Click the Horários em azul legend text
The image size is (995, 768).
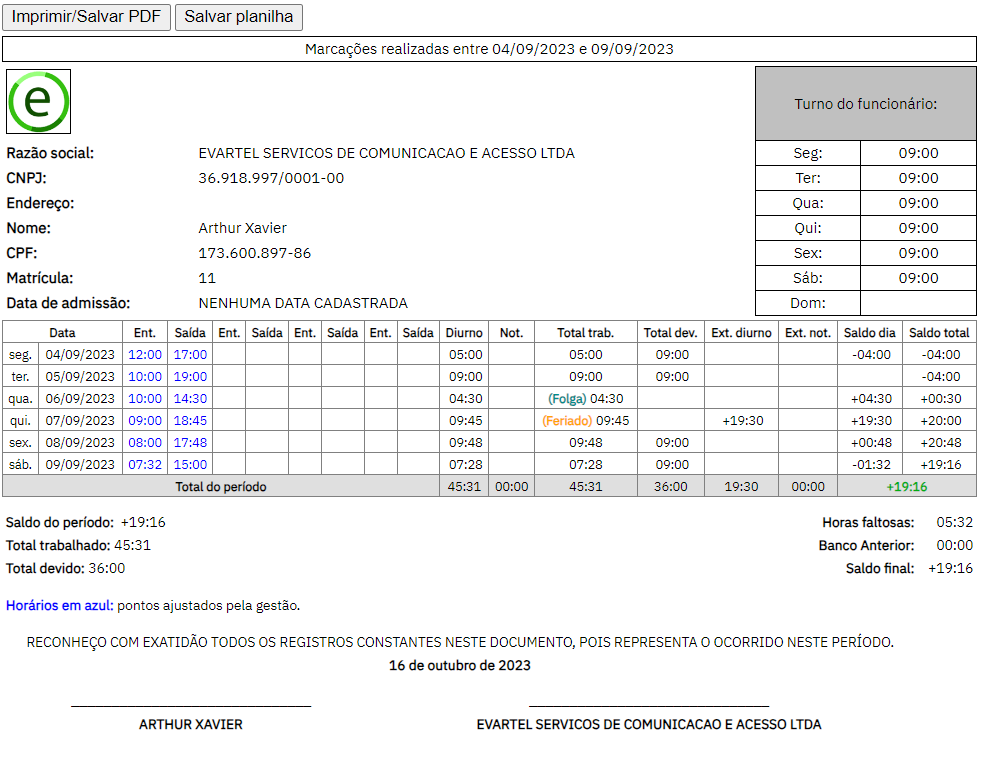coord(153,606)
